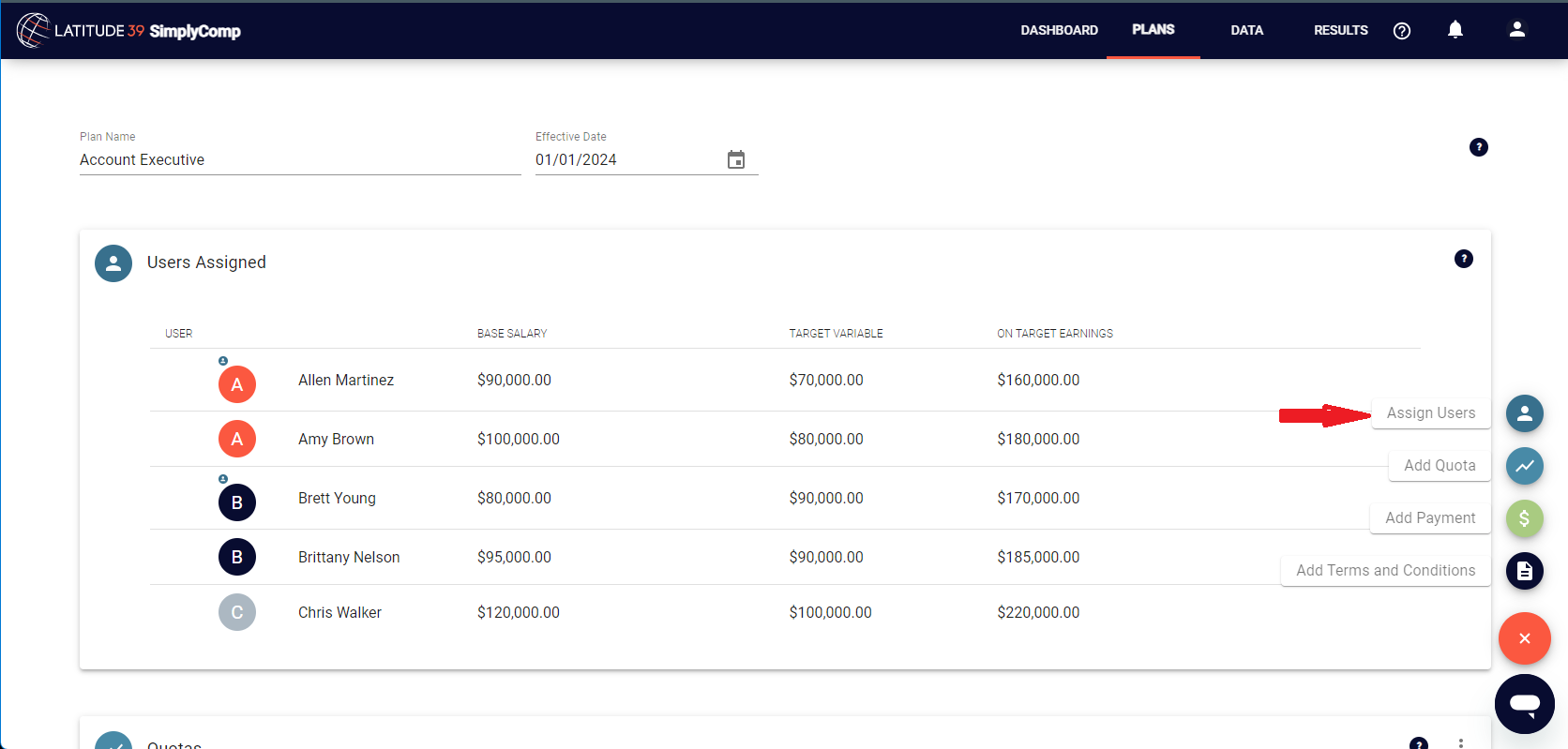1568x749 pixels.
Task: Go to the Dashboard tab
Action: click(x=1059, y=30)
